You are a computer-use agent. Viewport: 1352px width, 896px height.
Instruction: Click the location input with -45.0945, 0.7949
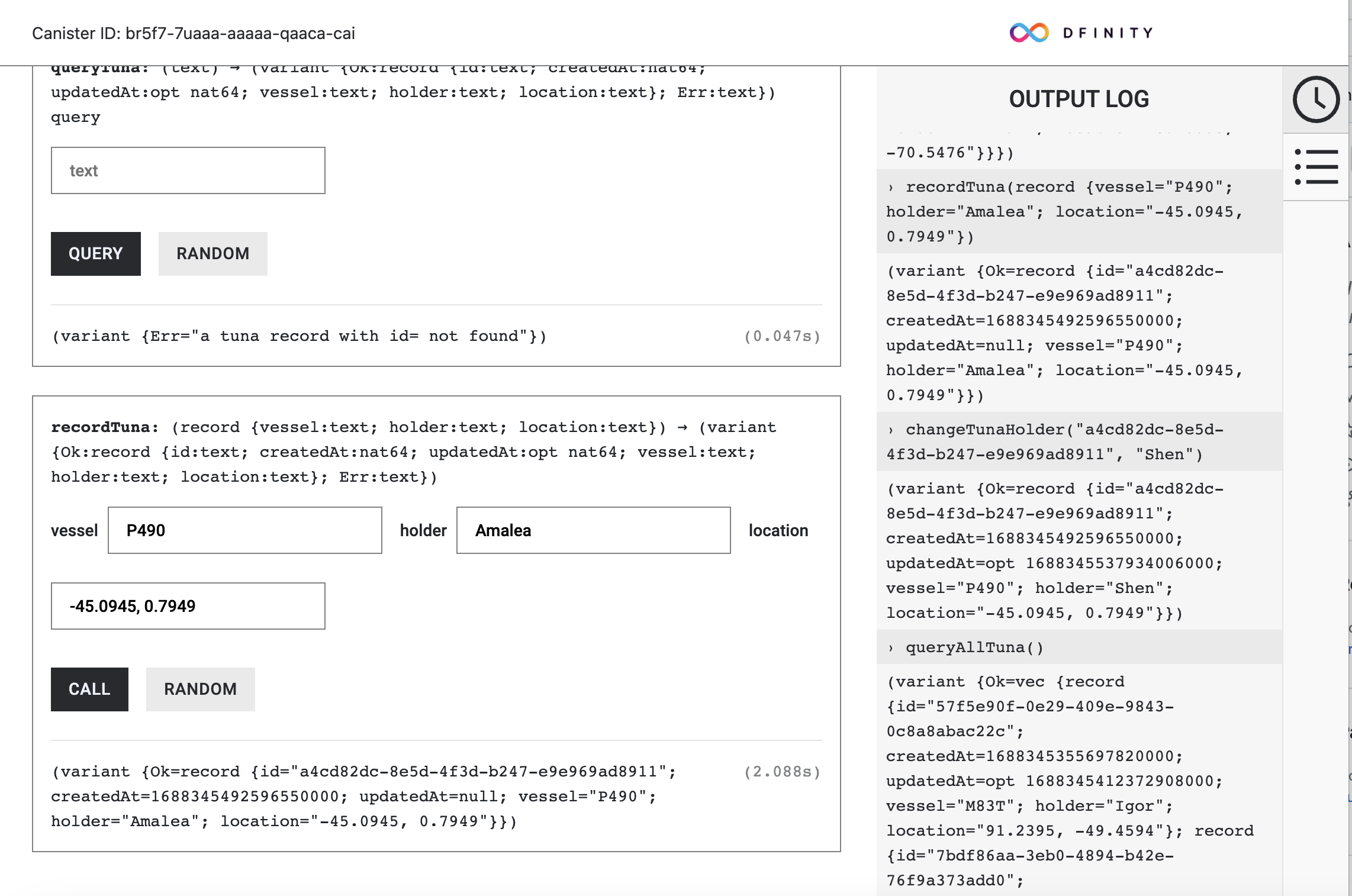coord(188,606)
